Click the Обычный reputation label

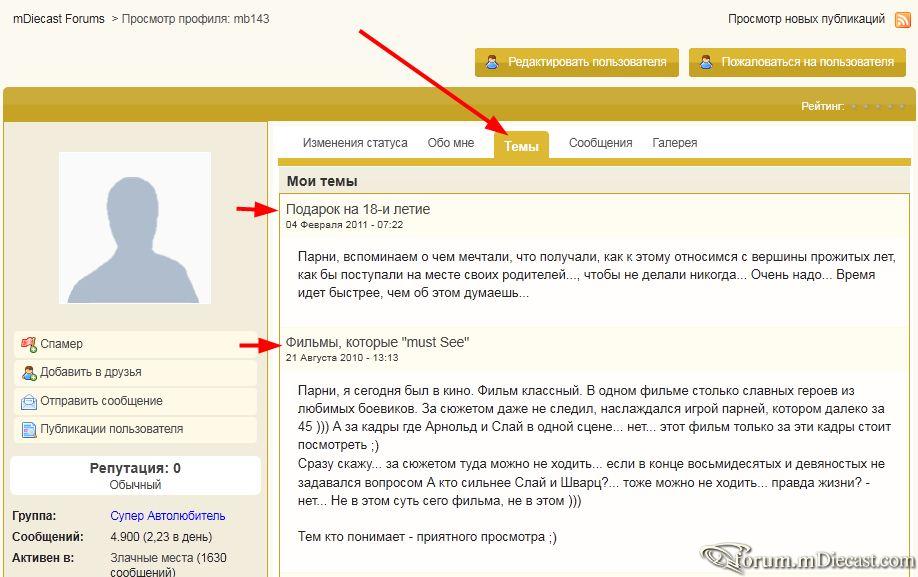pyautogui.click(x=135, y=485)
